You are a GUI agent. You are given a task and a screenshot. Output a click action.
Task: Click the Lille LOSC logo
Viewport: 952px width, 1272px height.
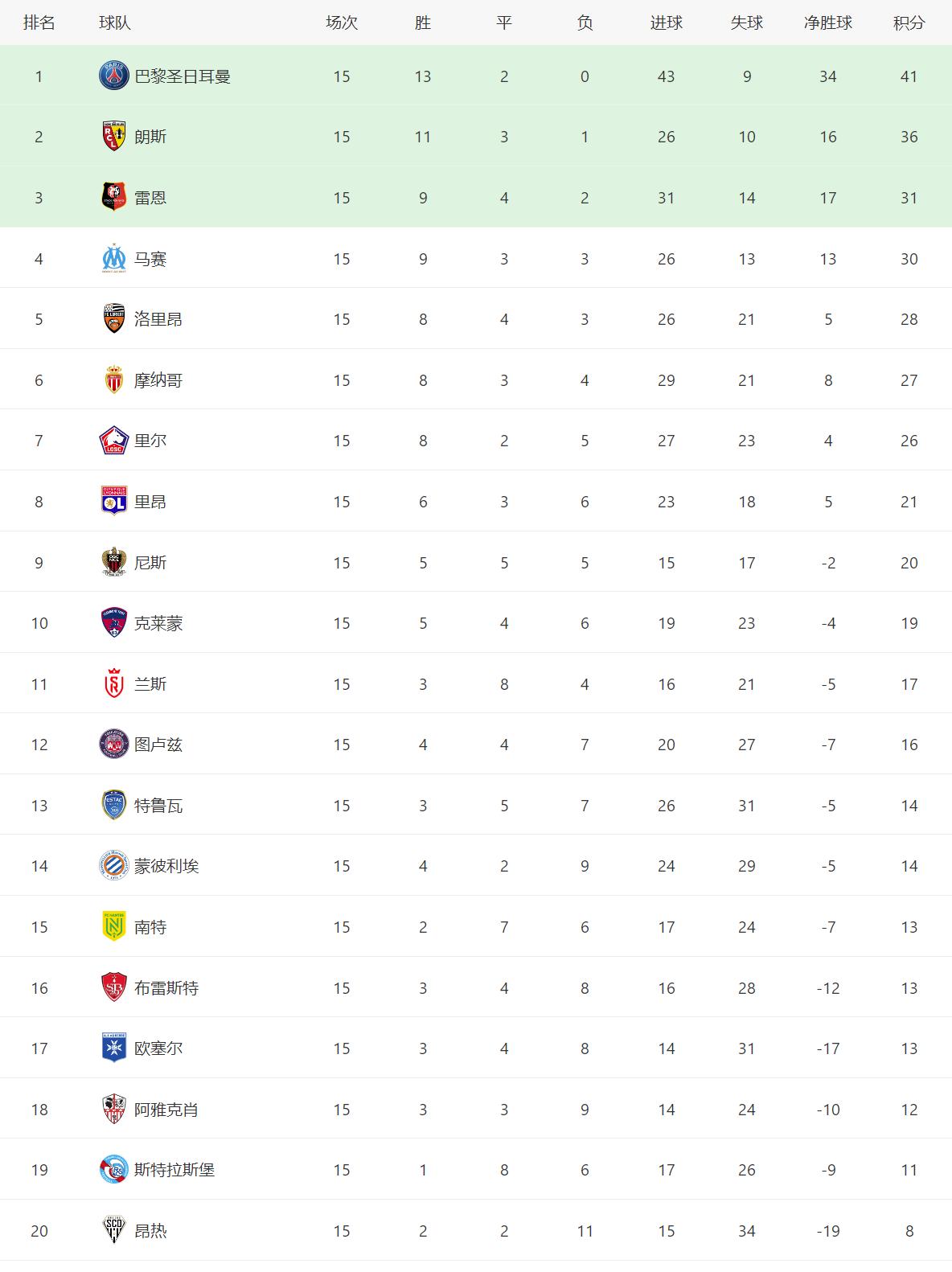coord(113,441)
